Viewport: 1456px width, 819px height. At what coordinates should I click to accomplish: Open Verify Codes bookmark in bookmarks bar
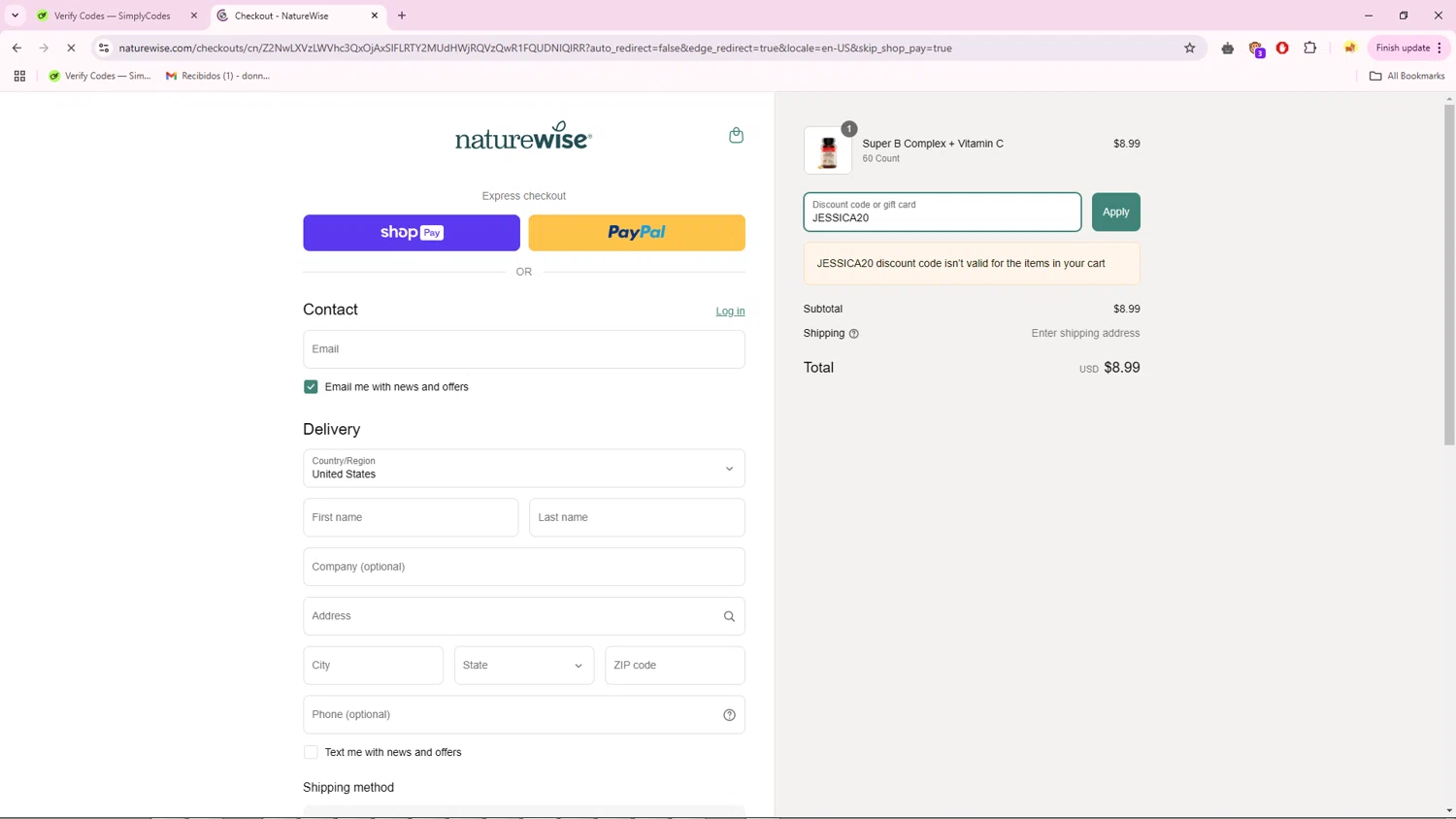click(99, 76)
